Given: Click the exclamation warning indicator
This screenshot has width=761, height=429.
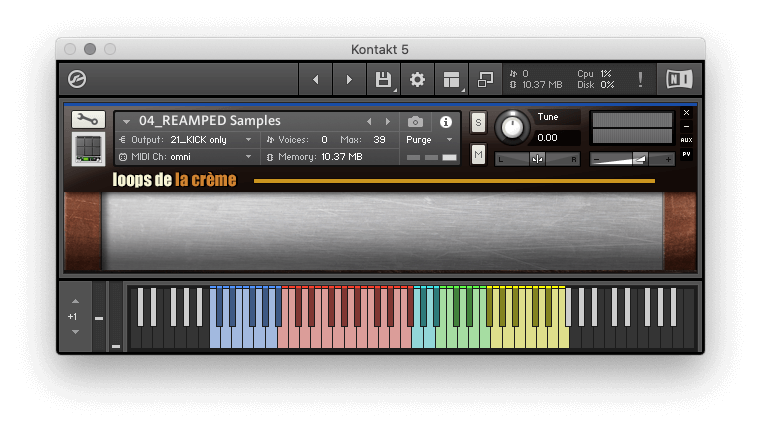Looking at the screenshot, I should (x=640, y=80).
